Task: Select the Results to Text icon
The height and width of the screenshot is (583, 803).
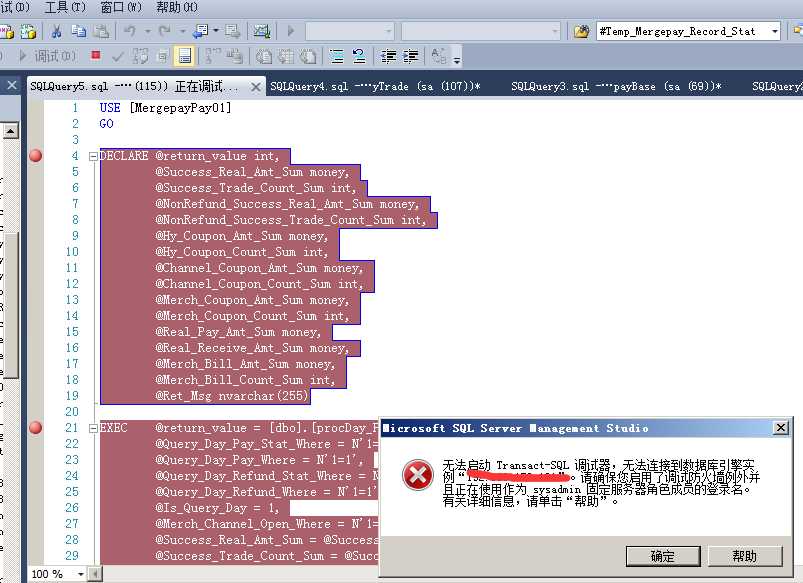Action: (x=264, y=56)
